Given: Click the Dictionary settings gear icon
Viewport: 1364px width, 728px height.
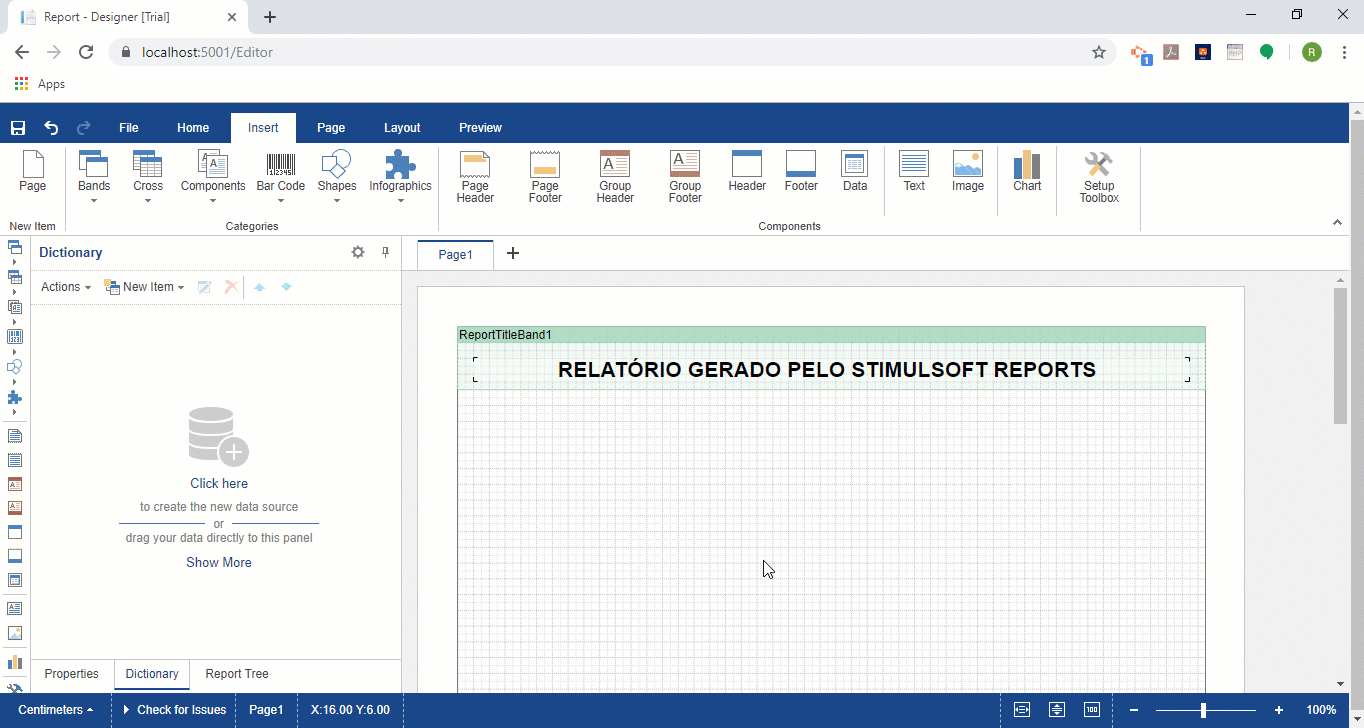Looking at the screenshot, I should click(358, 253).
